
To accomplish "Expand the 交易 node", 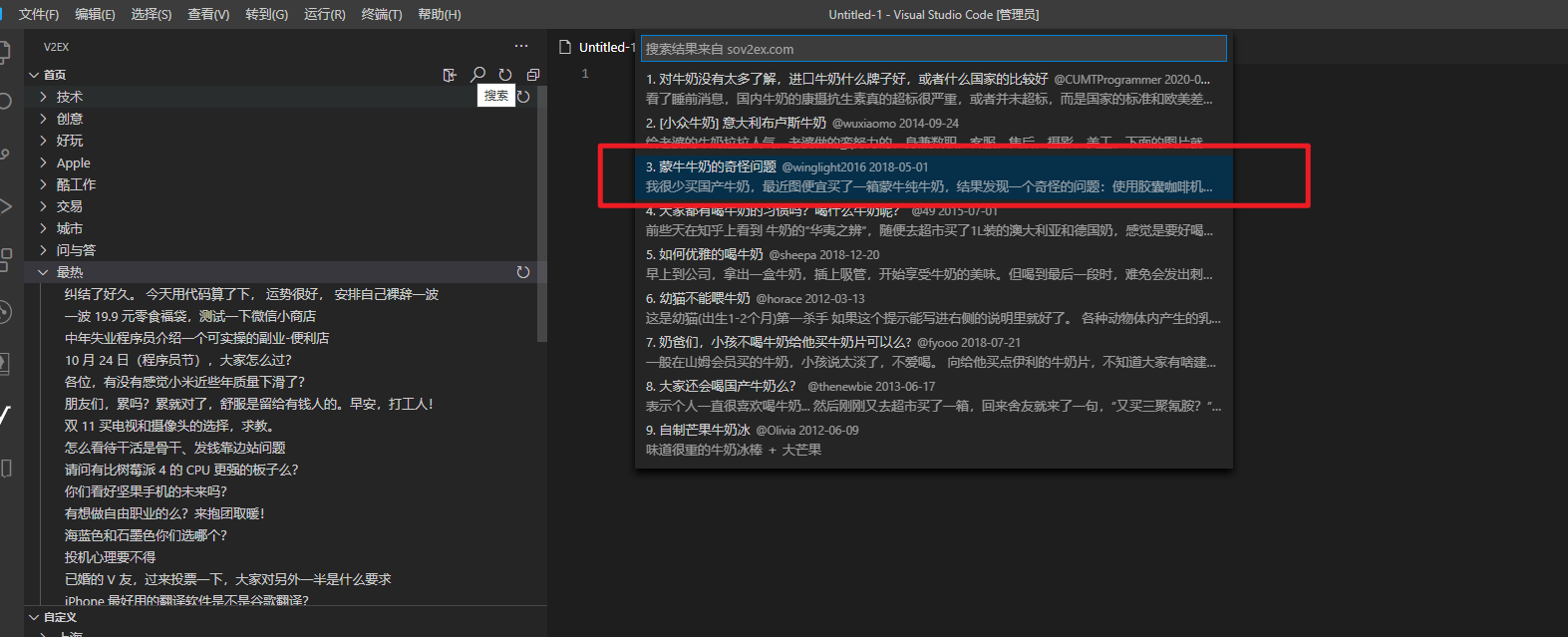I will 43,206.
